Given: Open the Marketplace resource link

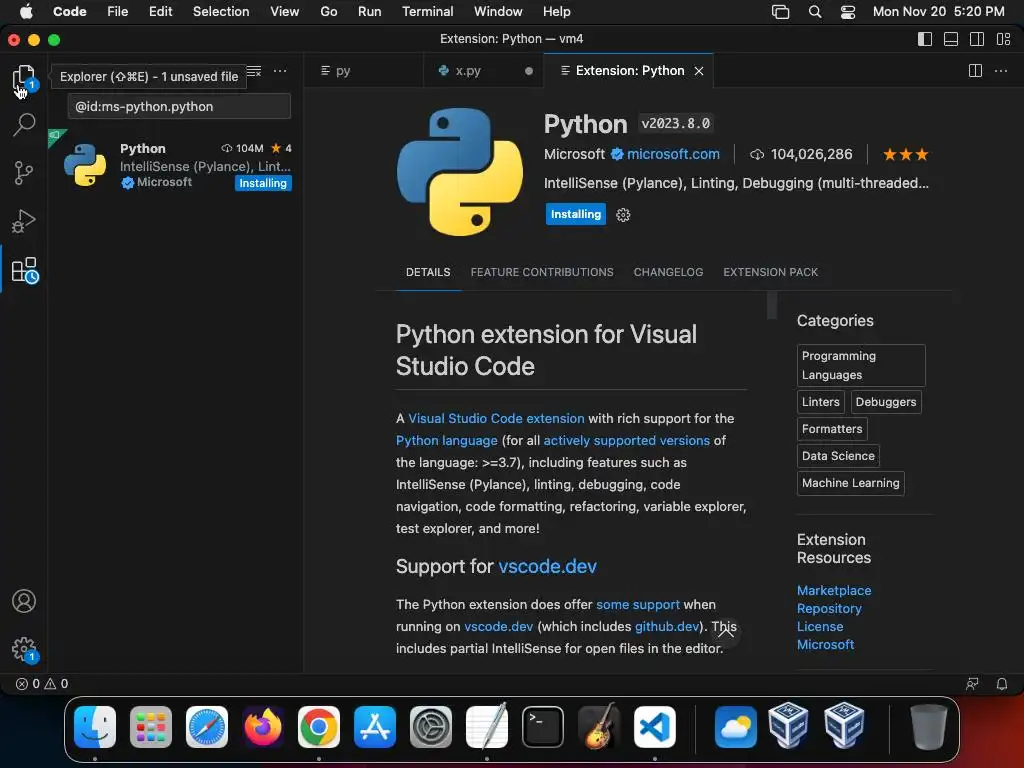Looking at the screenshot, I should click(x=834, y=590).
